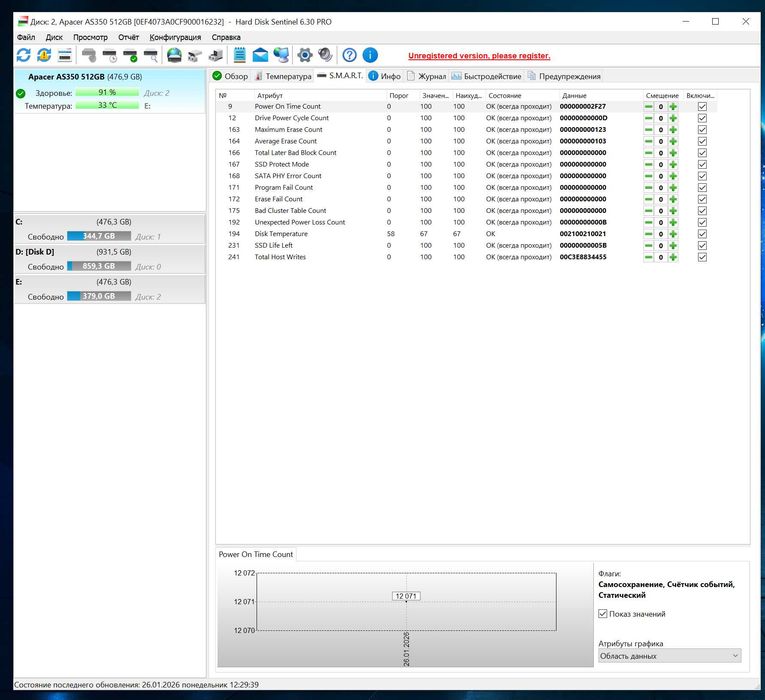Click the disk-with-green-checkmark toolbar icon
The width and height of the screenshot is (765, 700).
coord(130,55)
